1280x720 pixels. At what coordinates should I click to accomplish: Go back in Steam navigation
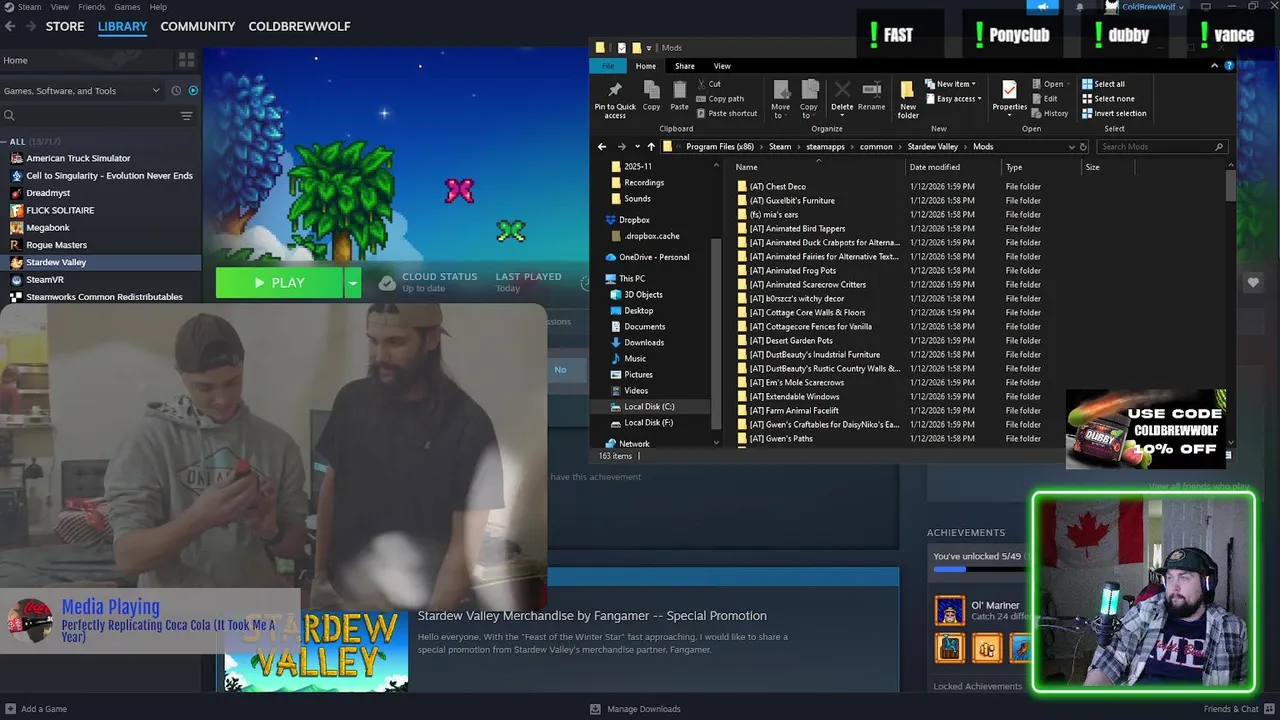10,26
